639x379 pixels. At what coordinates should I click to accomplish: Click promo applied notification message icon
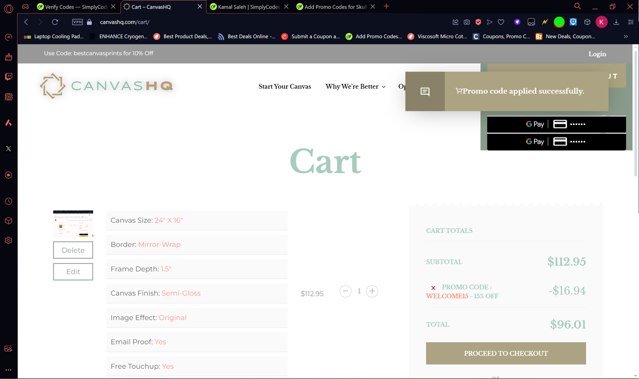point(425,91)
